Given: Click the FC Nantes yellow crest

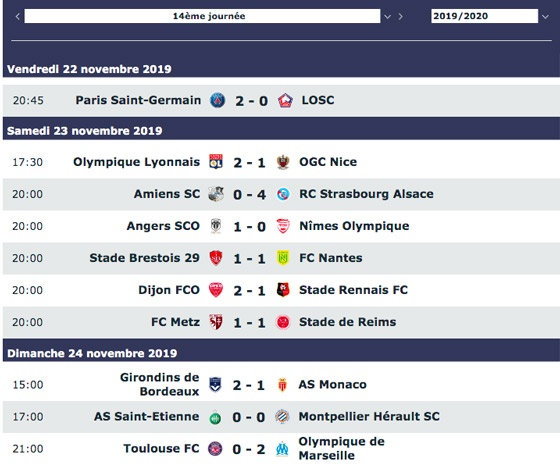Looking at the screenshot, I should click(283, 258).
